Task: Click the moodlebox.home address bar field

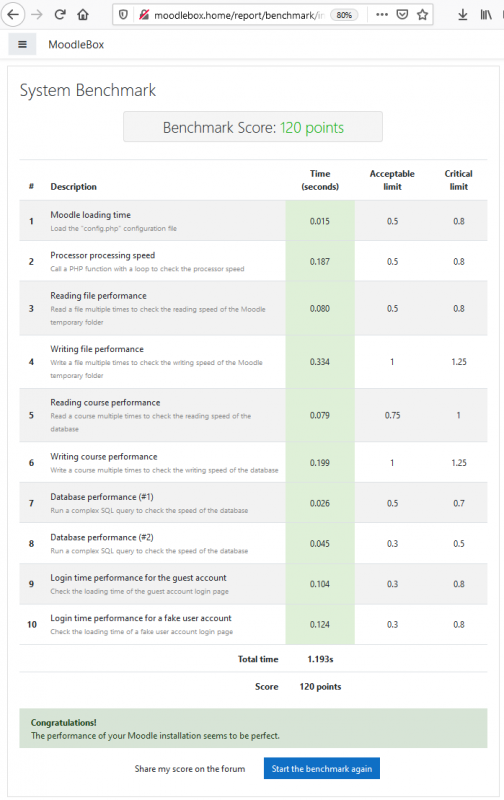Action: [238, 15]
